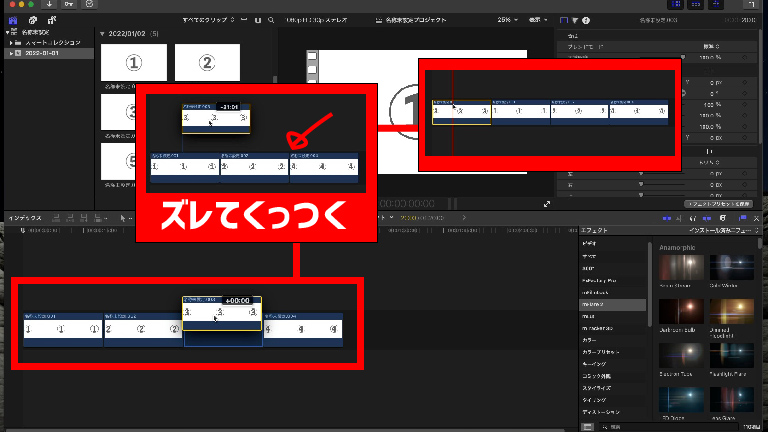Open the selection tool dropdown
The height and width of the screenshot is (432, 768).
(127, 218)
